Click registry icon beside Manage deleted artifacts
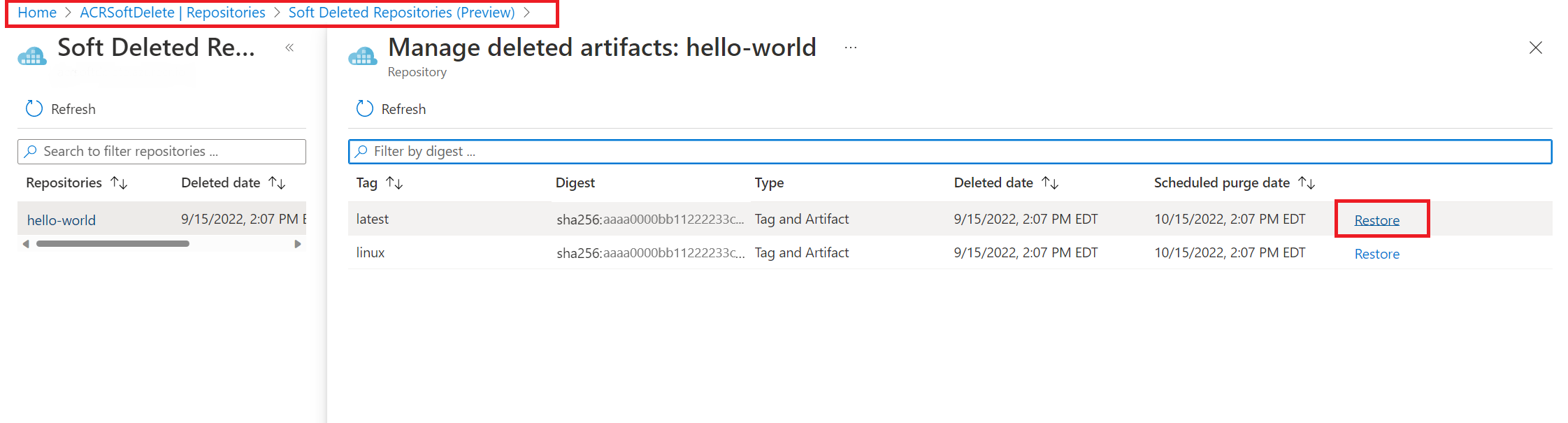Image resolution: width=1568 pixels, height=423 pixels. coord(363,55)
